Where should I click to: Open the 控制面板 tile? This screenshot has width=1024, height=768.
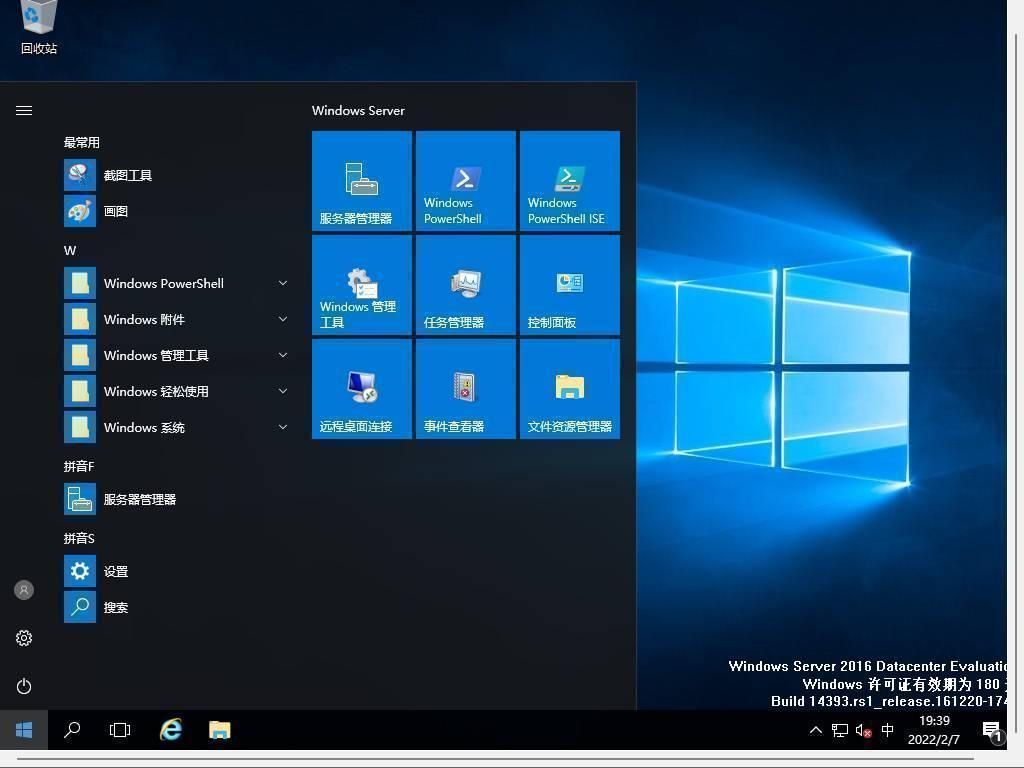569,285
